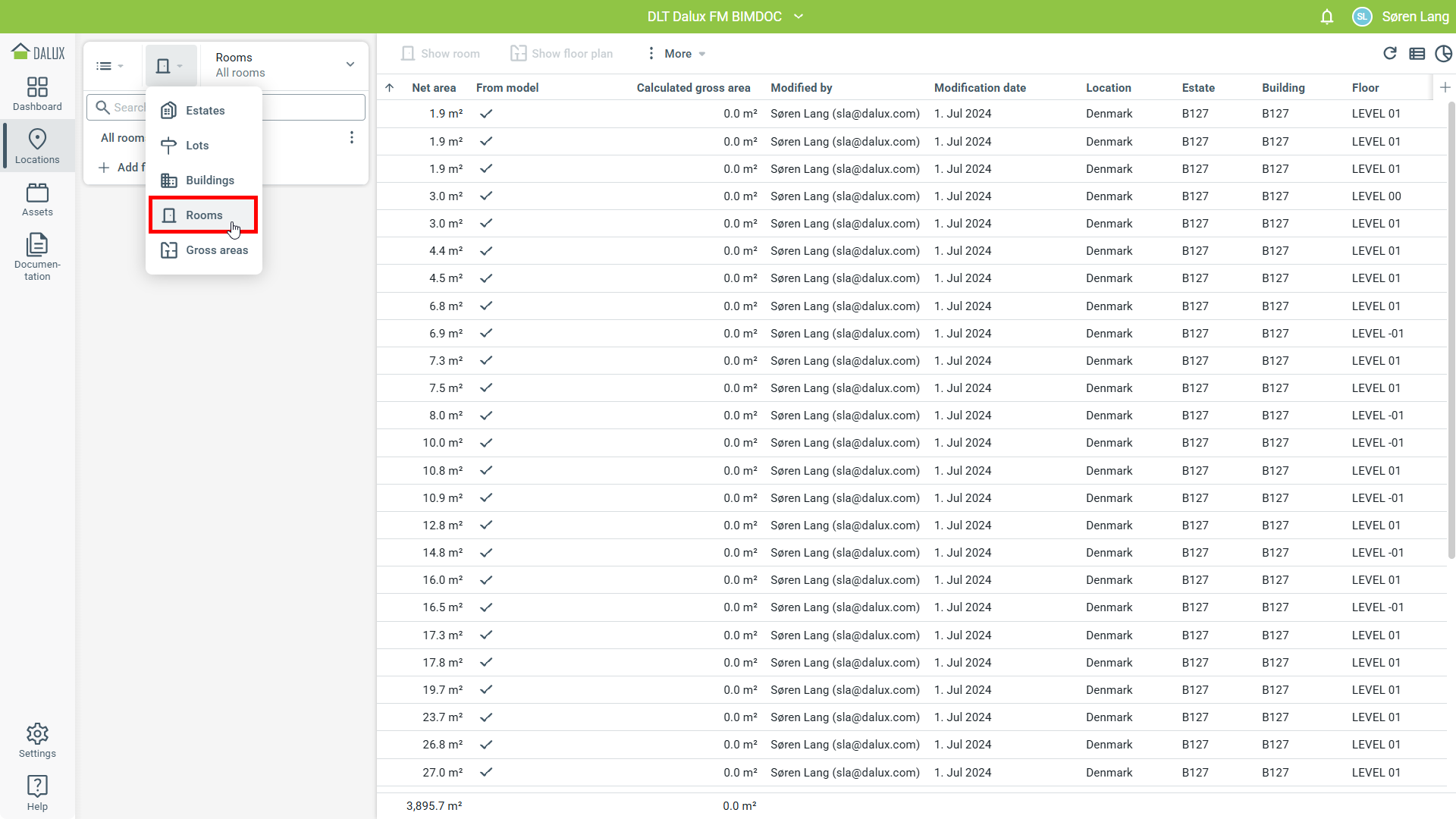
Task: Sort by the Net area column header
Action: [434, 88]
